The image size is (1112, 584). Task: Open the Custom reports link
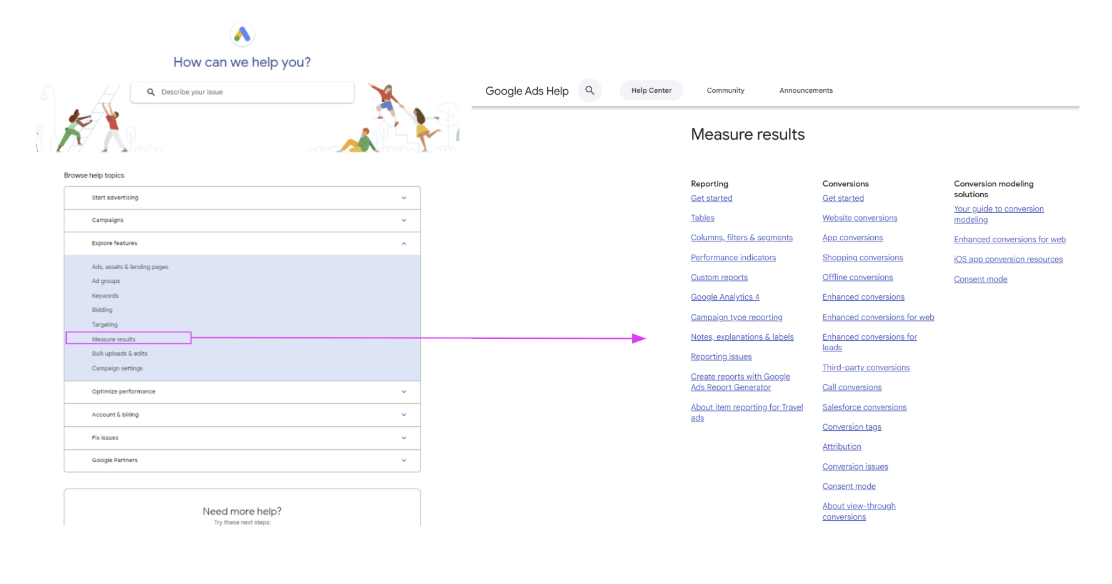[x=719, y=277]
